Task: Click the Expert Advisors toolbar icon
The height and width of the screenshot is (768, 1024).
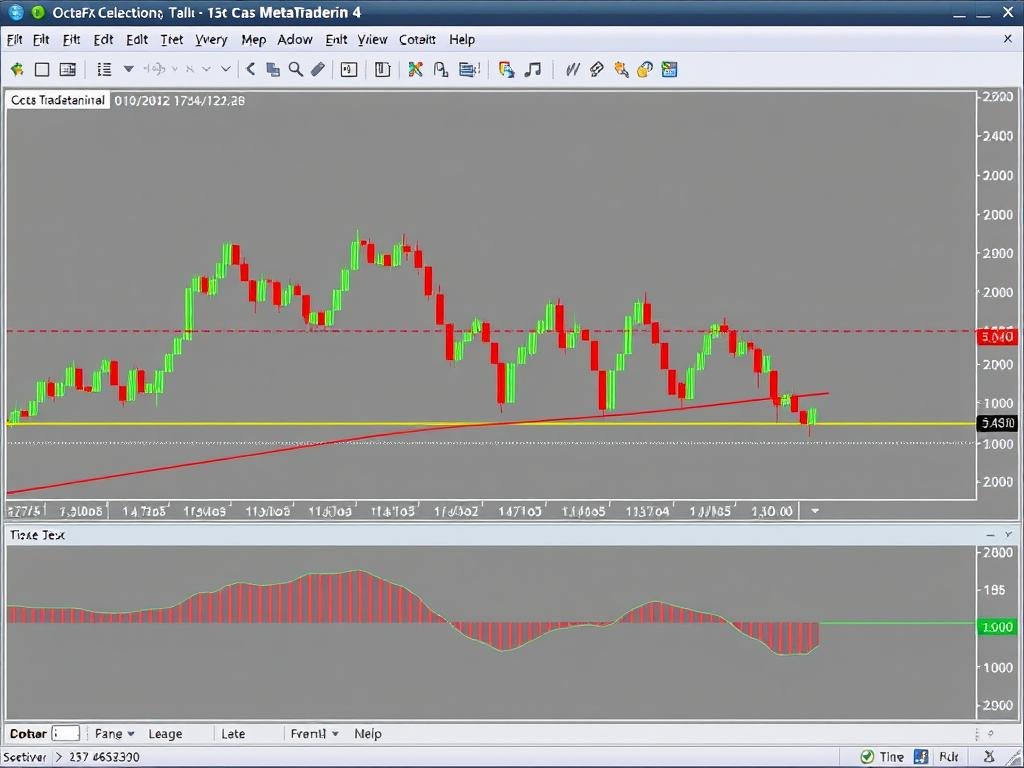Action: [x=620, y=69]
